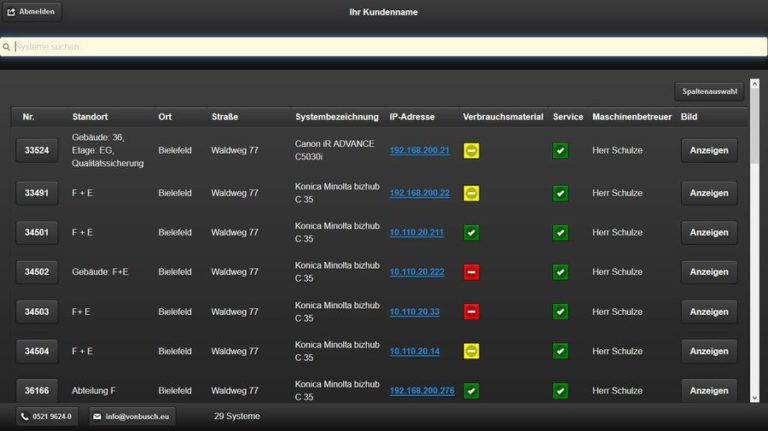Click red Verbrauchsmaterial warning icon for system 34502
Image resolution: width=768 pixels, height=431 pixels.
pos(471,272)
